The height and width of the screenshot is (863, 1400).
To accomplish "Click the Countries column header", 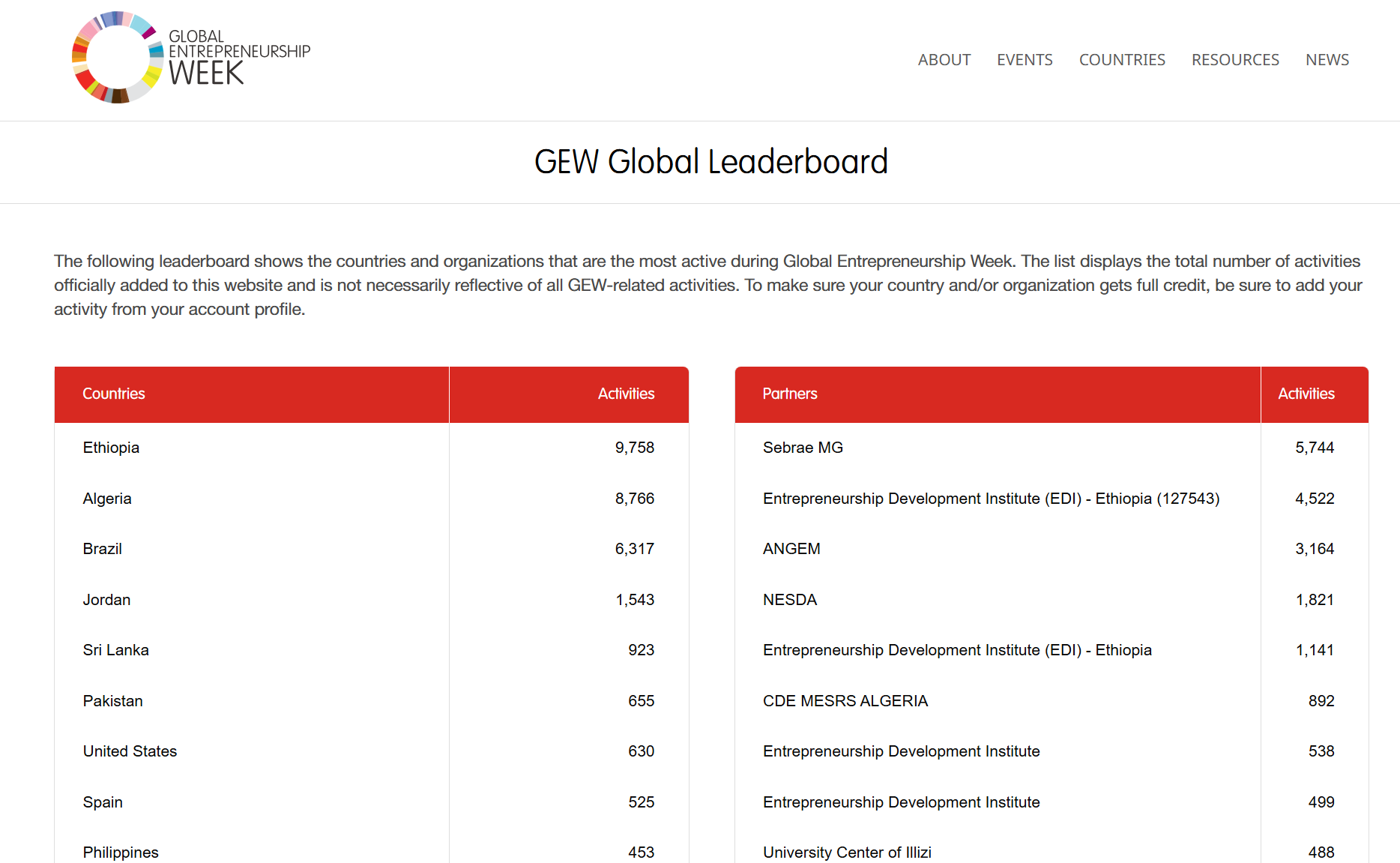I will tap(114, 394).
